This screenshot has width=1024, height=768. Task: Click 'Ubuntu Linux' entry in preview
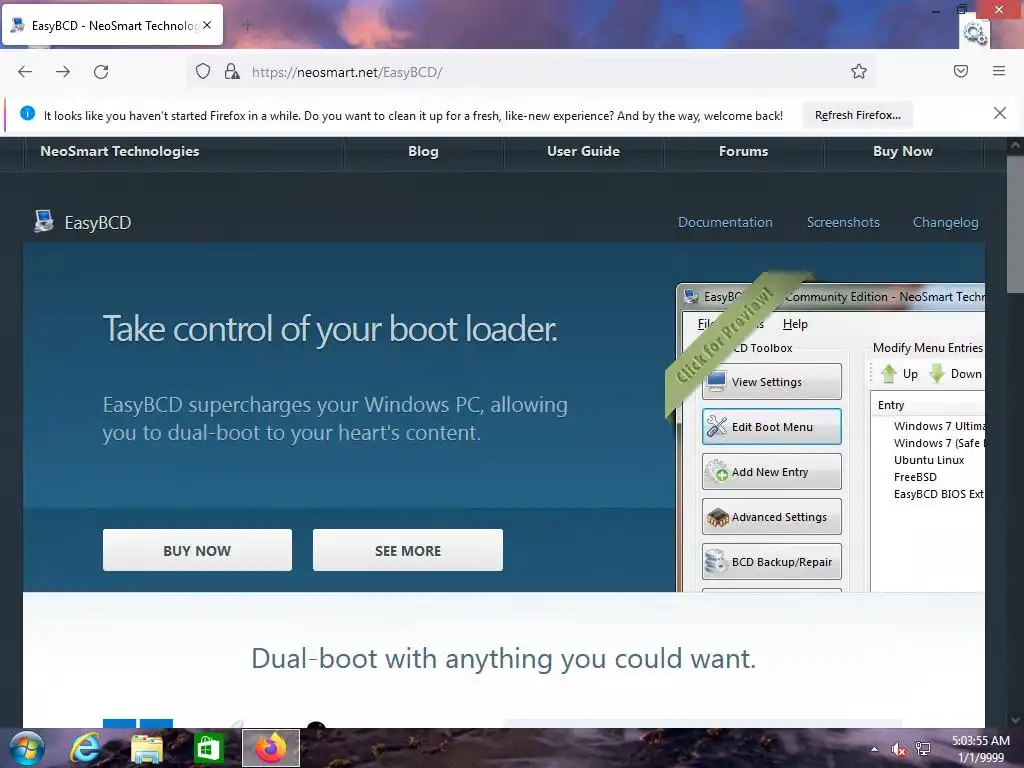[x=929, y=460]
